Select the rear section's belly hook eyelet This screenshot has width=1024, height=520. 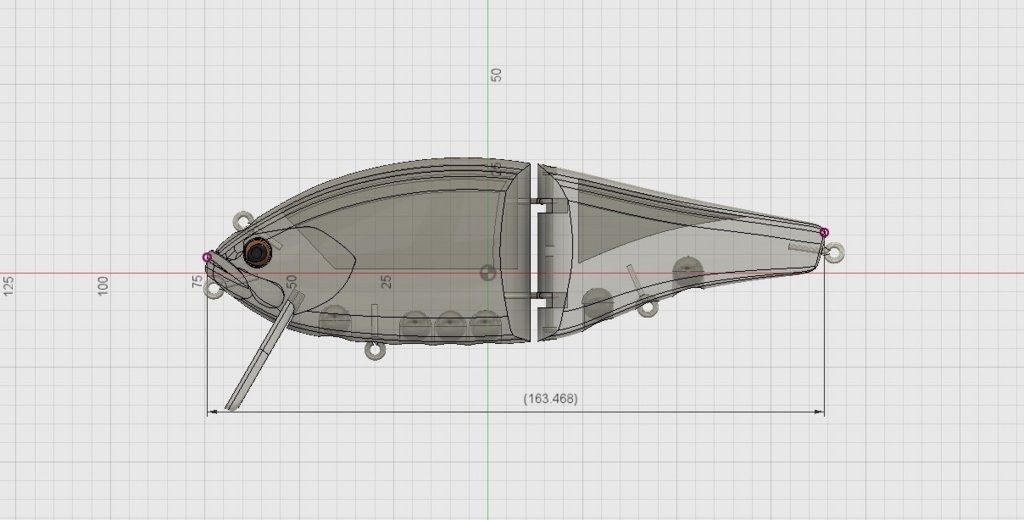point(647,308)
